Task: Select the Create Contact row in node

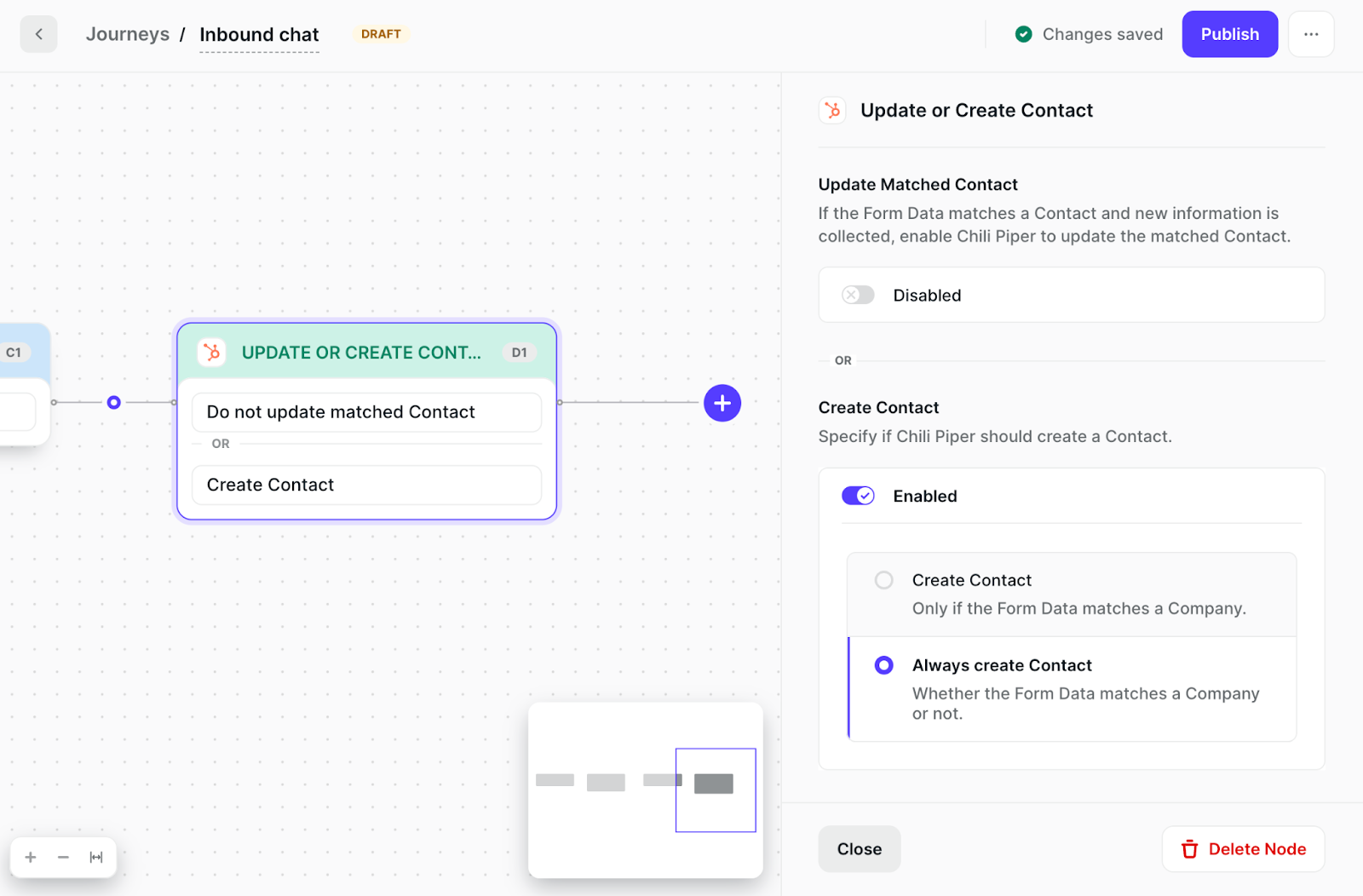Action: tap(366, 485)
